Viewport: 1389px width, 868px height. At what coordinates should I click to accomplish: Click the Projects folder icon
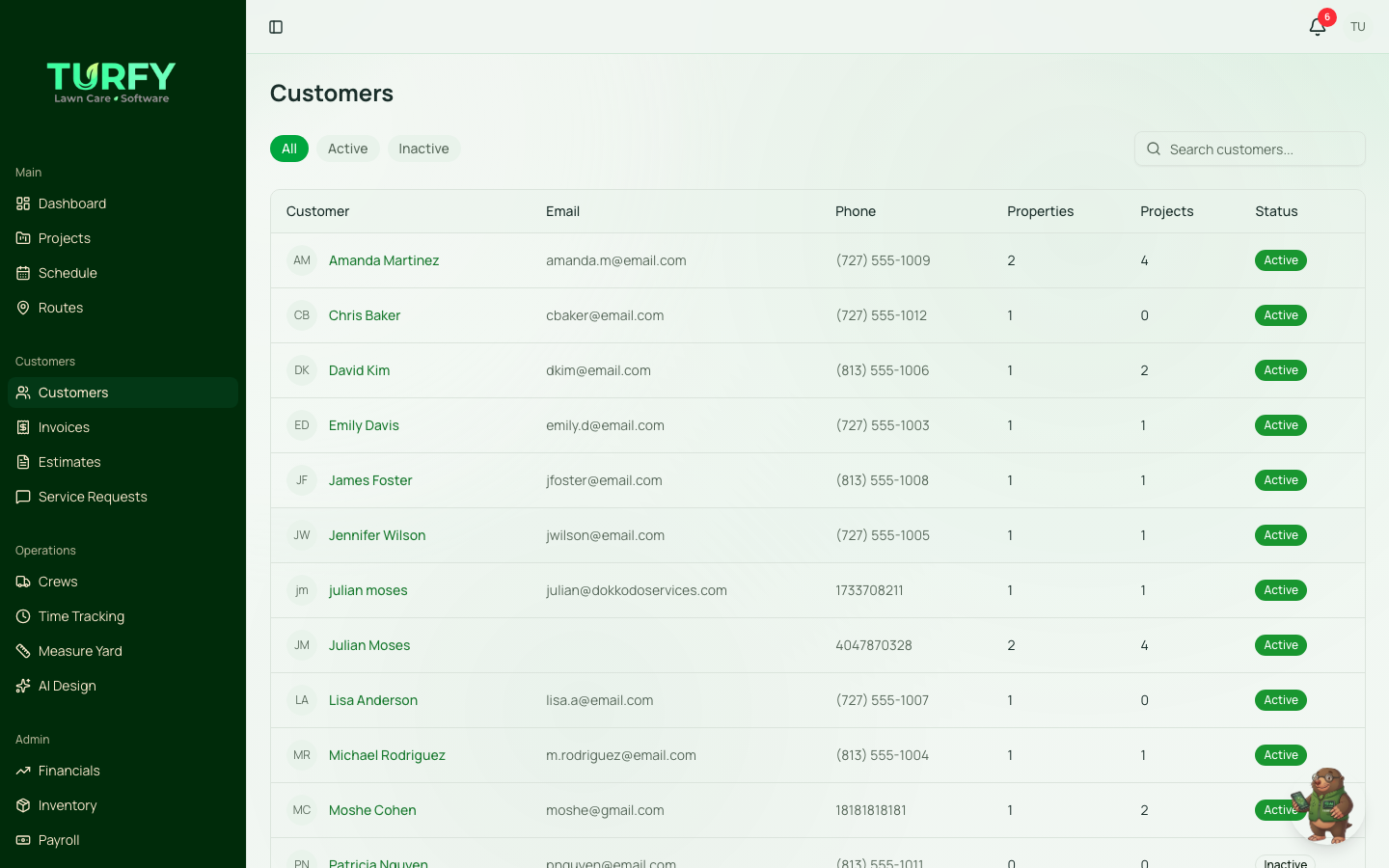[x=23, y=238]
